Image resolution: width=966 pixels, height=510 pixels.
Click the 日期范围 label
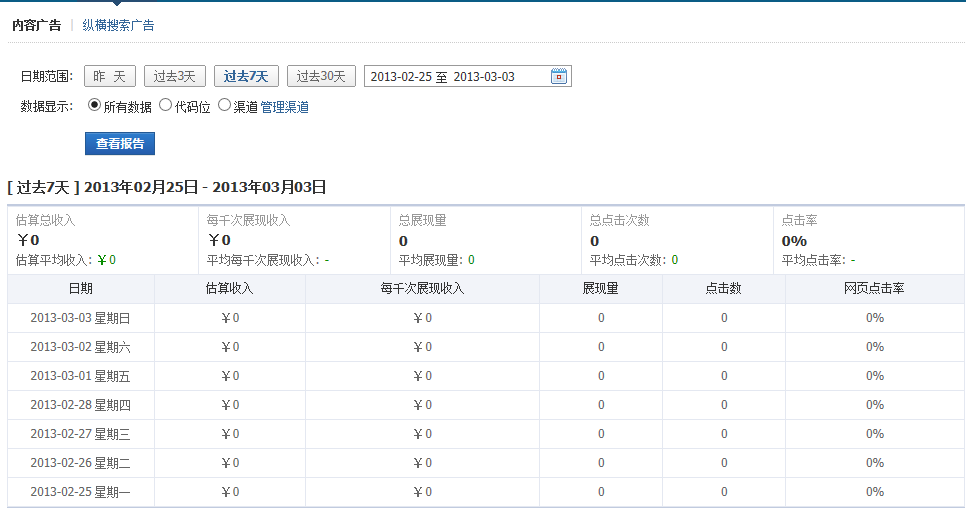(x=47, y=76)
